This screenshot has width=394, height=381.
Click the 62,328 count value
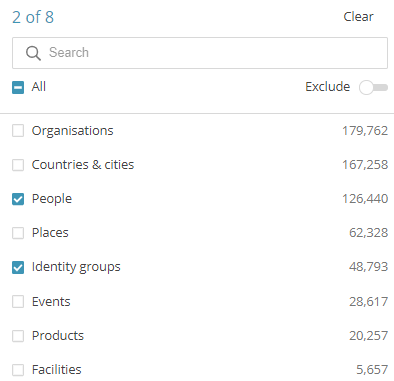tap(369, 233)
